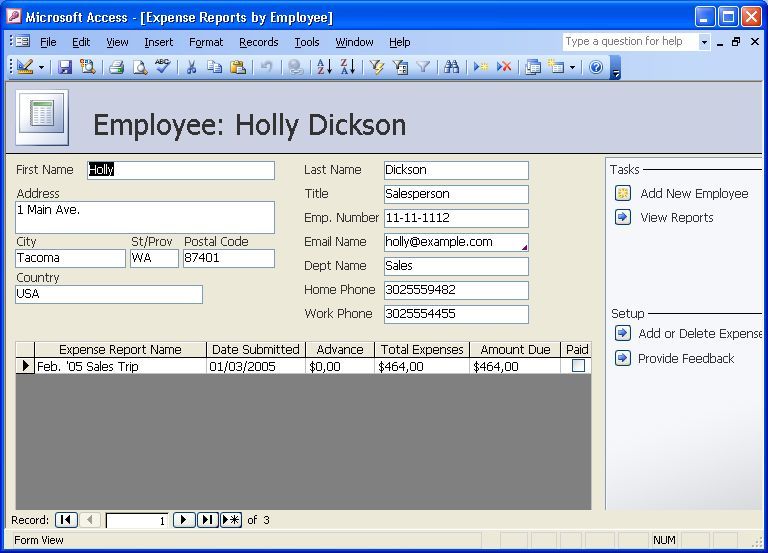Expand the View button dropdown arrow
768x553 pixels.
pos(41,67)
